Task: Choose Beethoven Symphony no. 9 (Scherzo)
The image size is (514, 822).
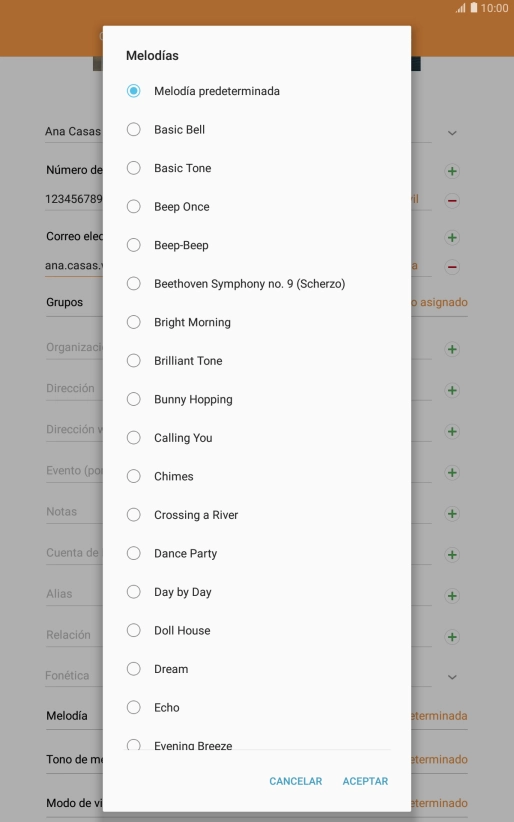Action: coord(257,284)
